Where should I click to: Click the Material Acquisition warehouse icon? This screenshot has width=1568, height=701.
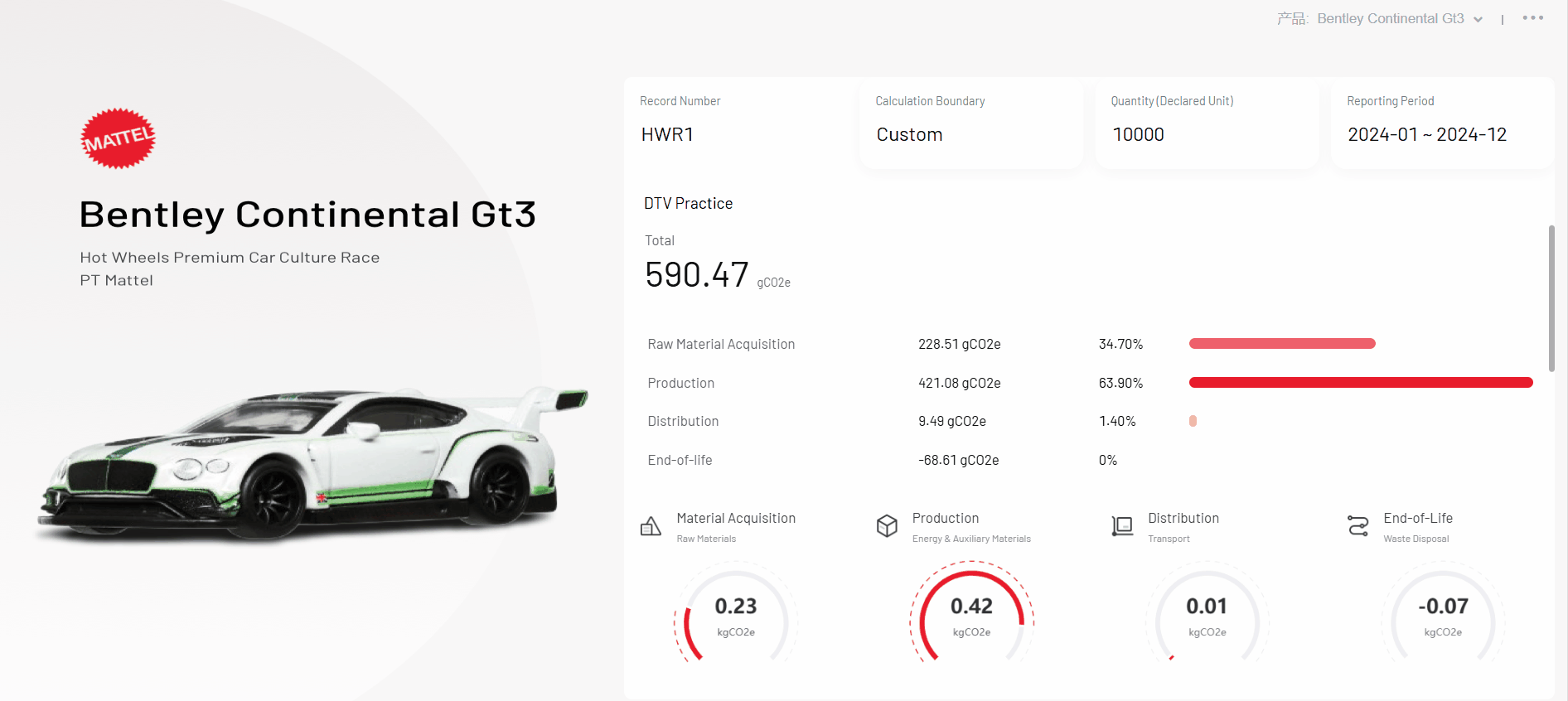pyautogui.click(x=651, y=526)
